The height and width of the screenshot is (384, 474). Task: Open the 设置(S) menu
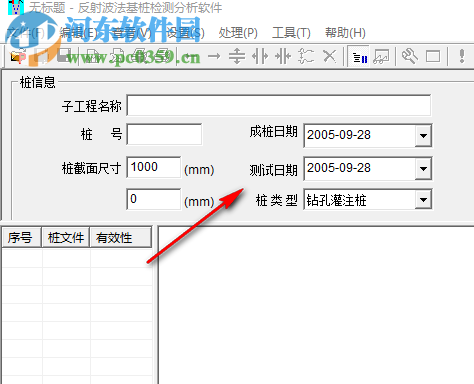pos(185,33)
